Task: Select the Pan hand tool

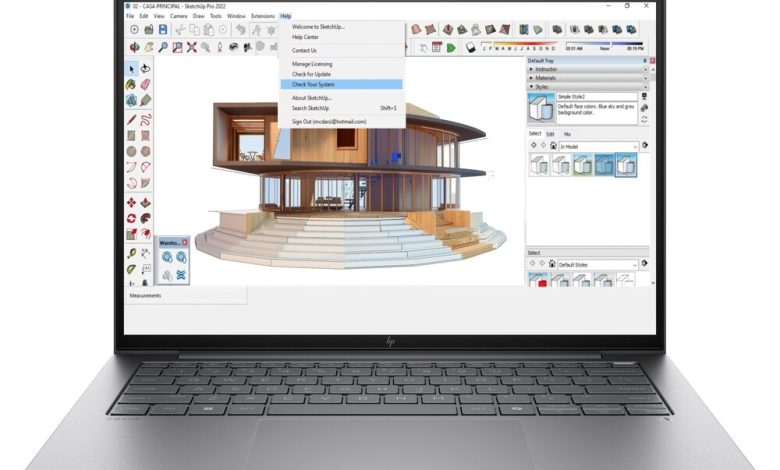Action: pyautogui.click(x=149, y=48)
